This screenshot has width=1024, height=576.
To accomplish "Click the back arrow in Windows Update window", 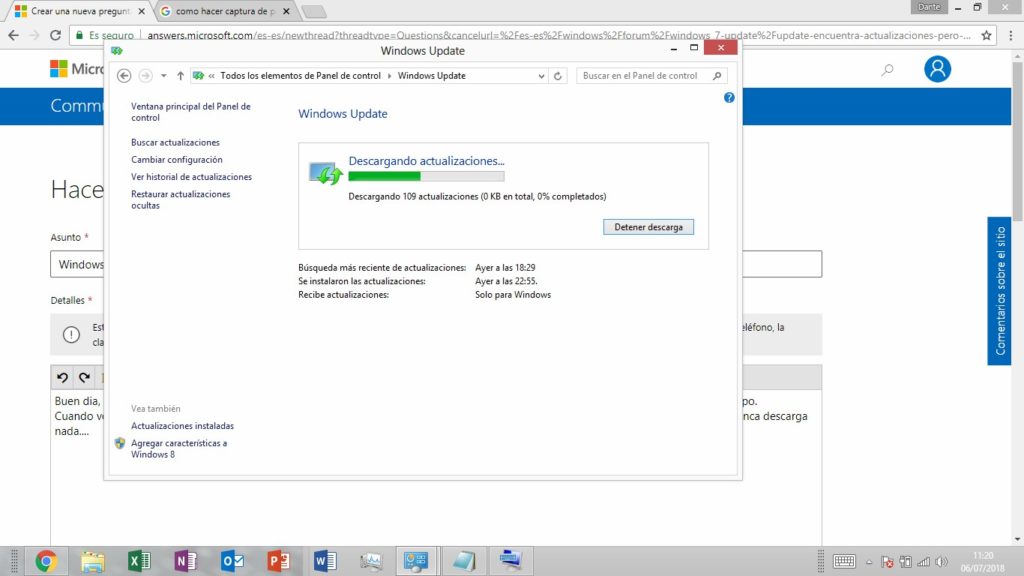I will [124, 76].
